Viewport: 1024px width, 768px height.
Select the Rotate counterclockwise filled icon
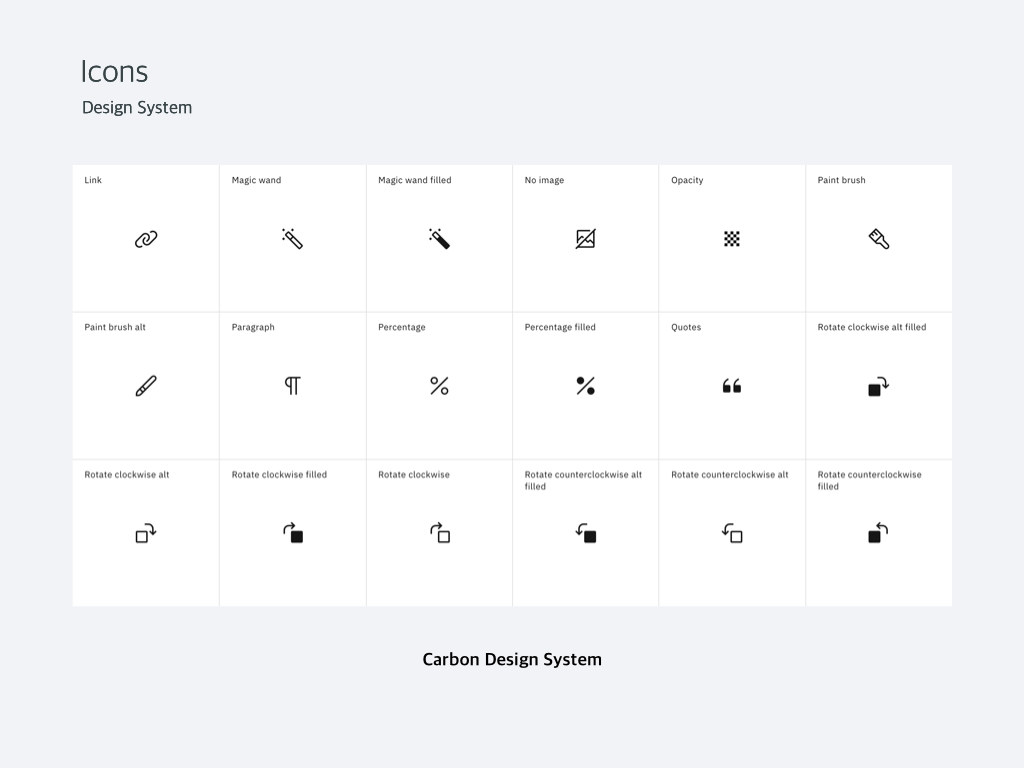coord(878,533)
